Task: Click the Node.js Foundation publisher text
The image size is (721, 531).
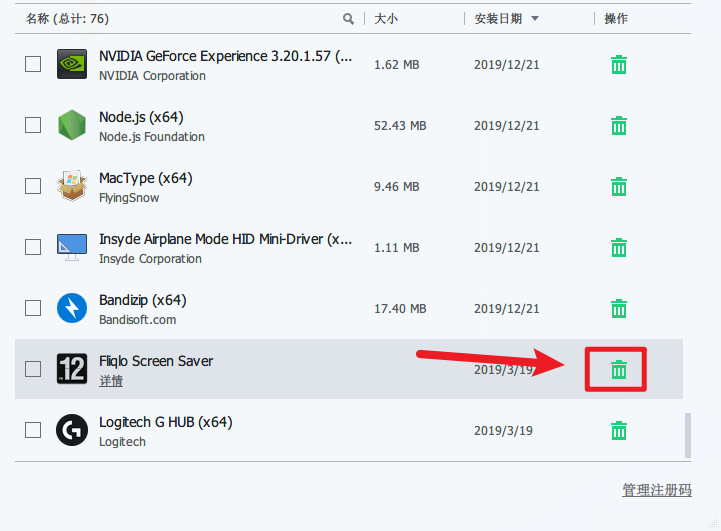Action: pos(152,137)
